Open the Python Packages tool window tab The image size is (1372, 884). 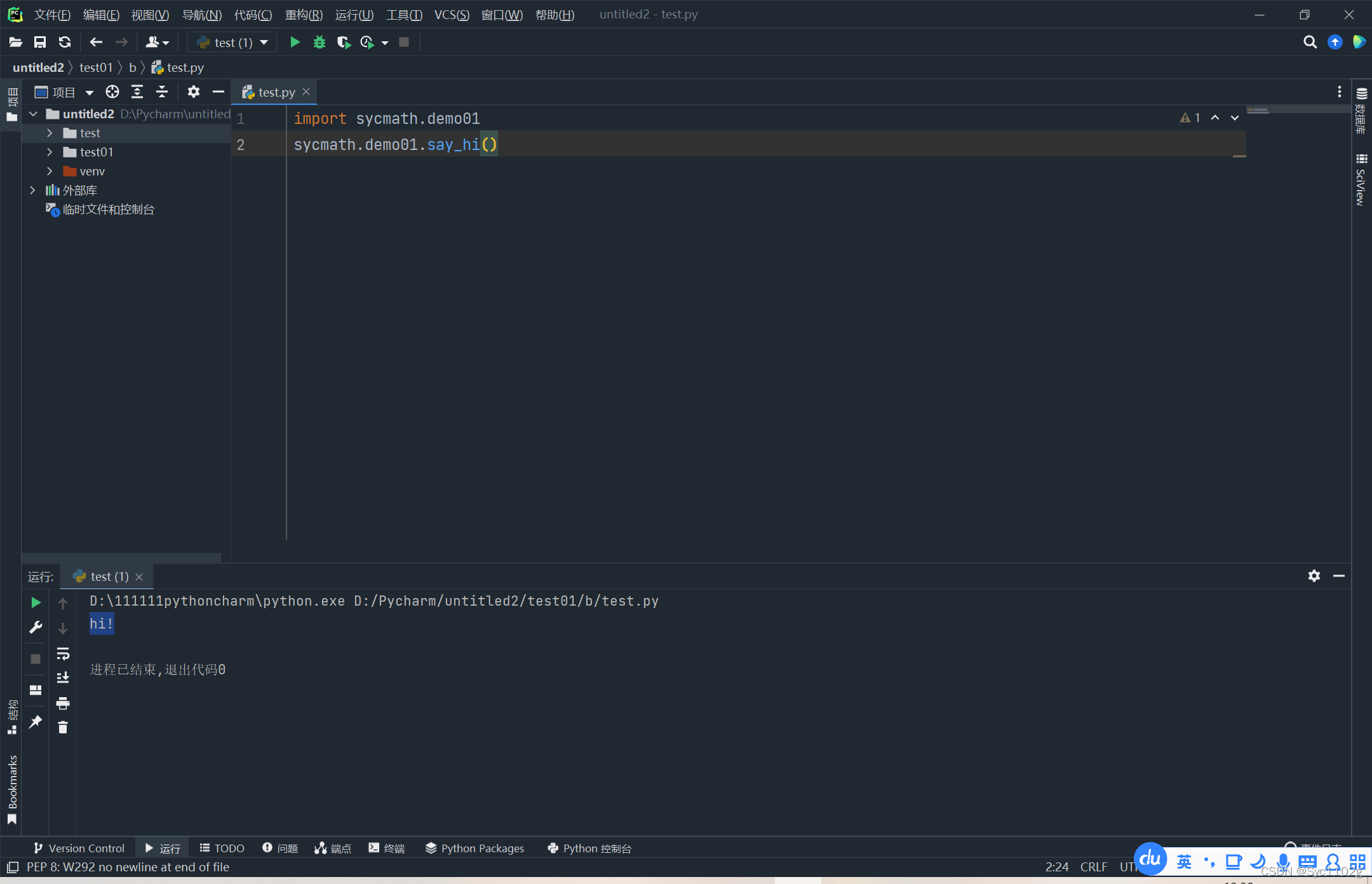point(475,848)
